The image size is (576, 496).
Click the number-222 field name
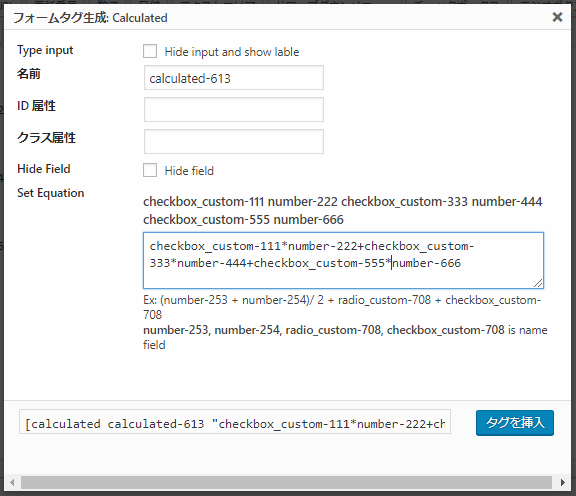pyautogui.click(x=303, y=202)
